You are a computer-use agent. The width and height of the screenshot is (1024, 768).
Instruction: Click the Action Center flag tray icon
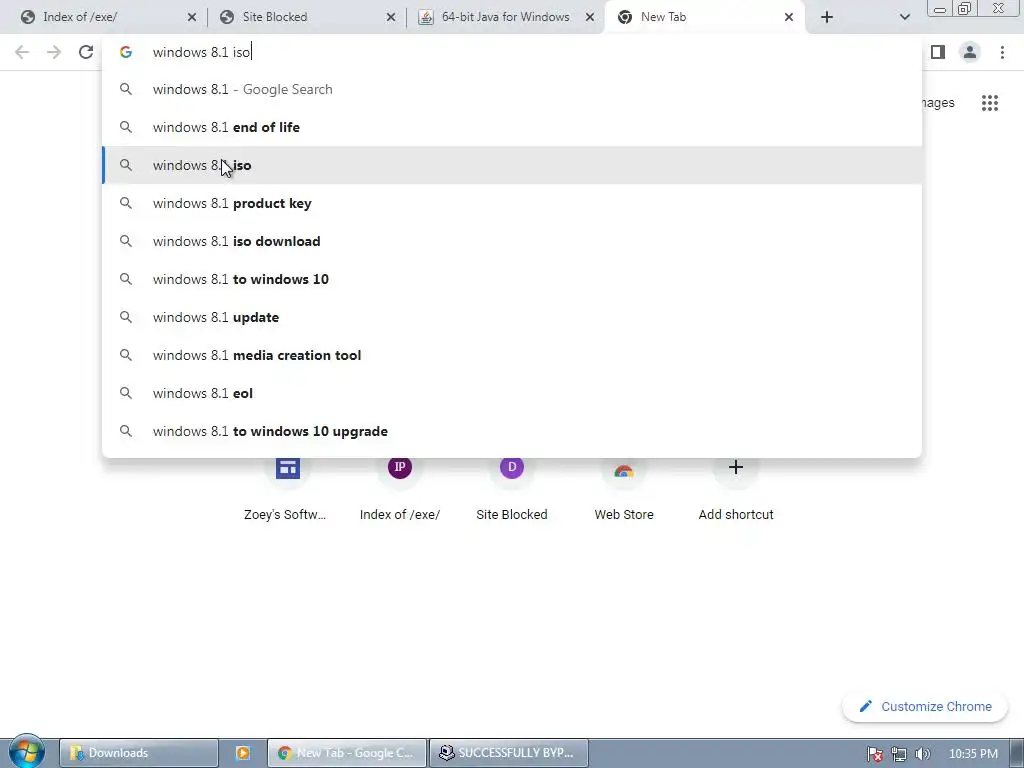click(x=875, y=754)
